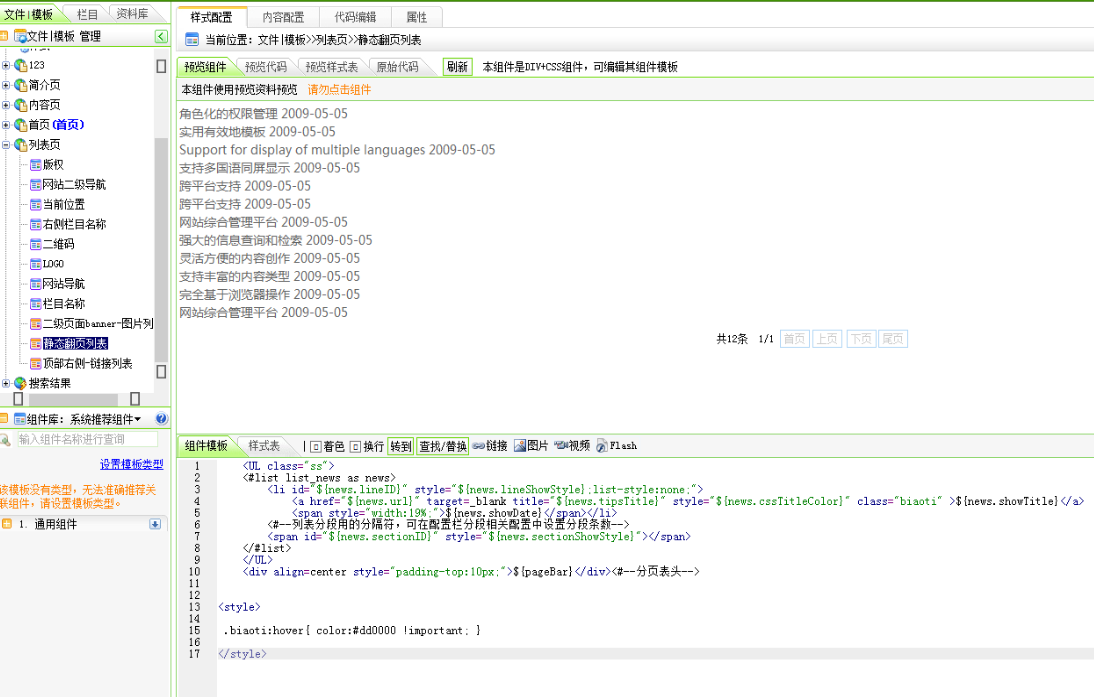Open help icon beside 组件库 header
This screenshot has width=1094, height=697.
(x=161, y=419)
